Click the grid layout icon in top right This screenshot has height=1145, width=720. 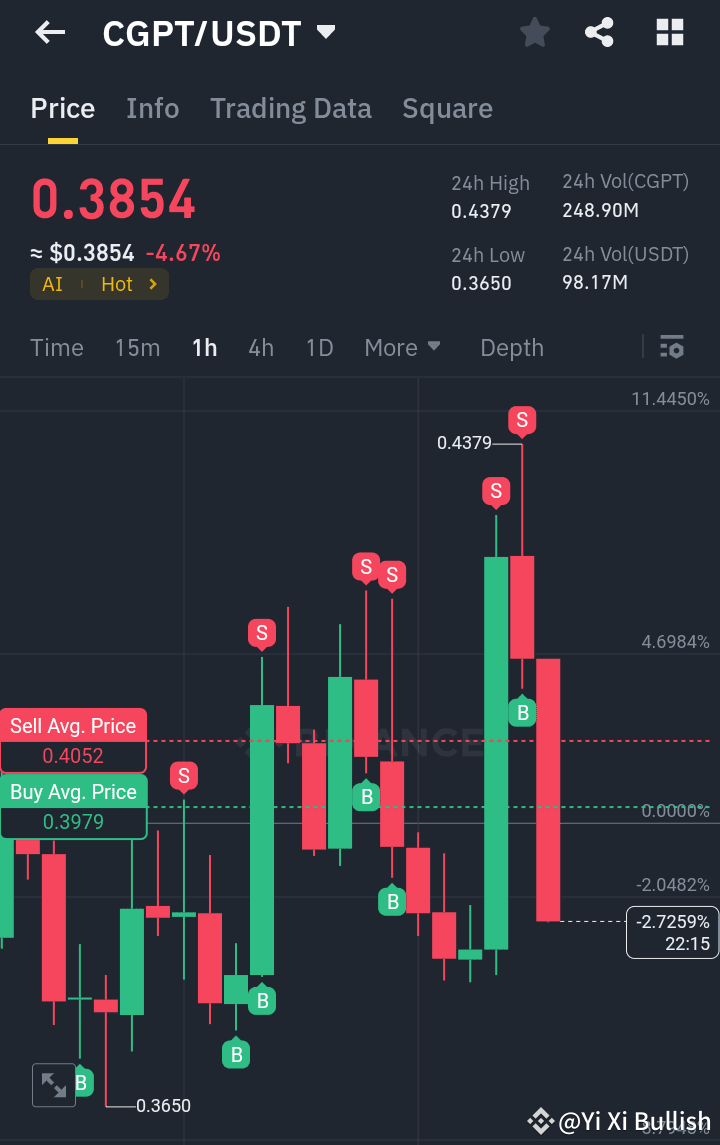(x=669, y=32)
